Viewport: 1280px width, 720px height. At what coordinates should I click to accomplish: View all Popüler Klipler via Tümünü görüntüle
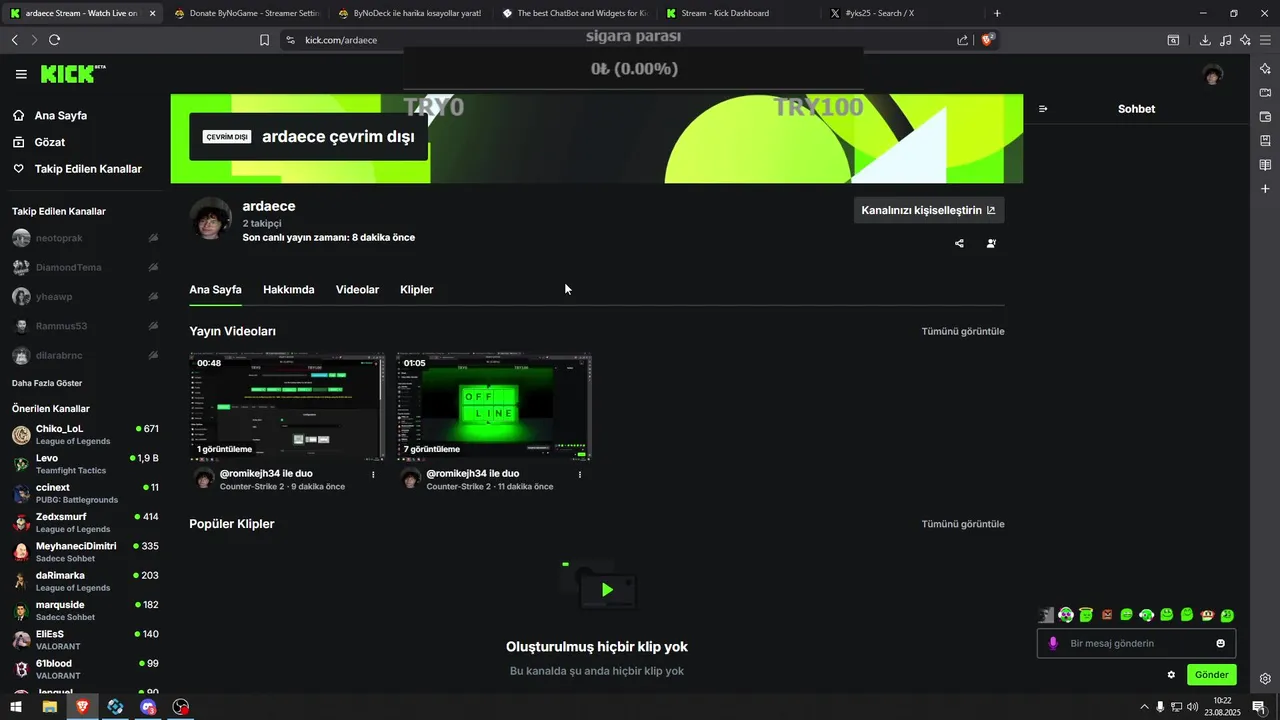(x=963, y=524)
